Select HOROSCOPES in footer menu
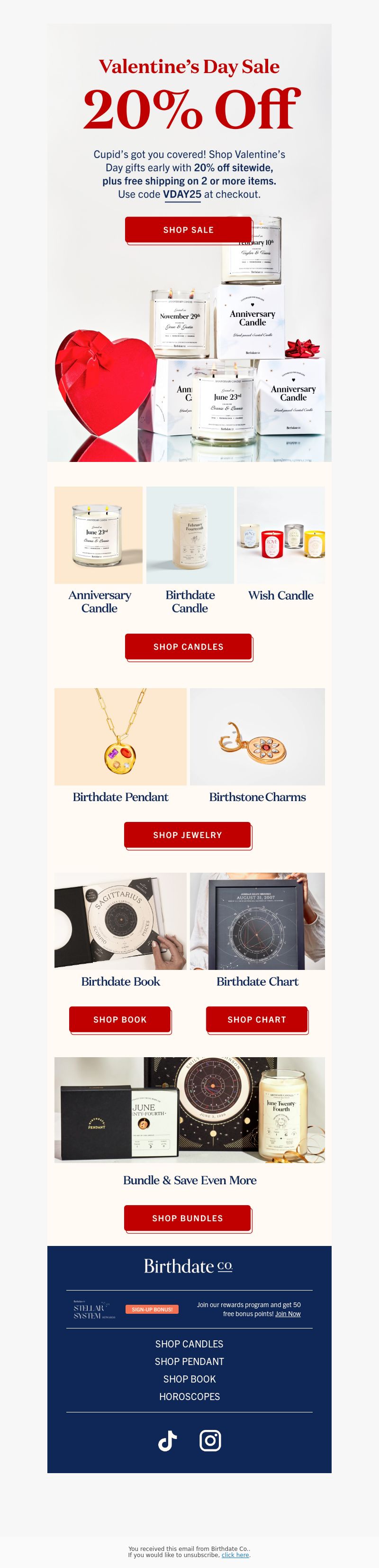Viewport: 379px width, 1568px height. pos(189,1396)
